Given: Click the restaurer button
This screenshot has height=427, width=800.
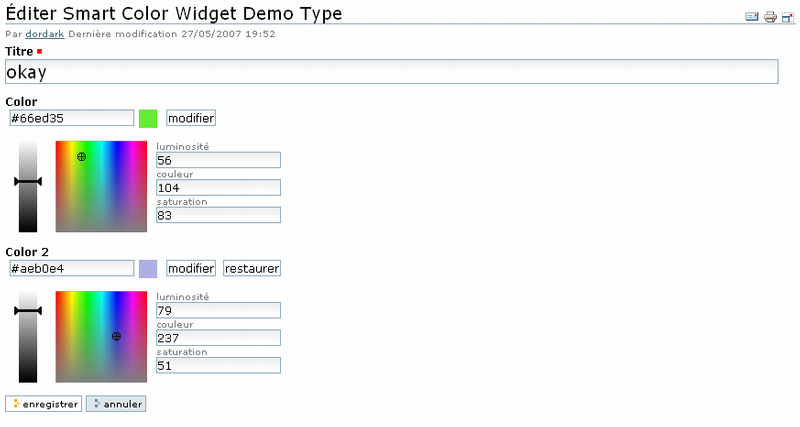Looking at the screenshot, I should tap(252, 268).
